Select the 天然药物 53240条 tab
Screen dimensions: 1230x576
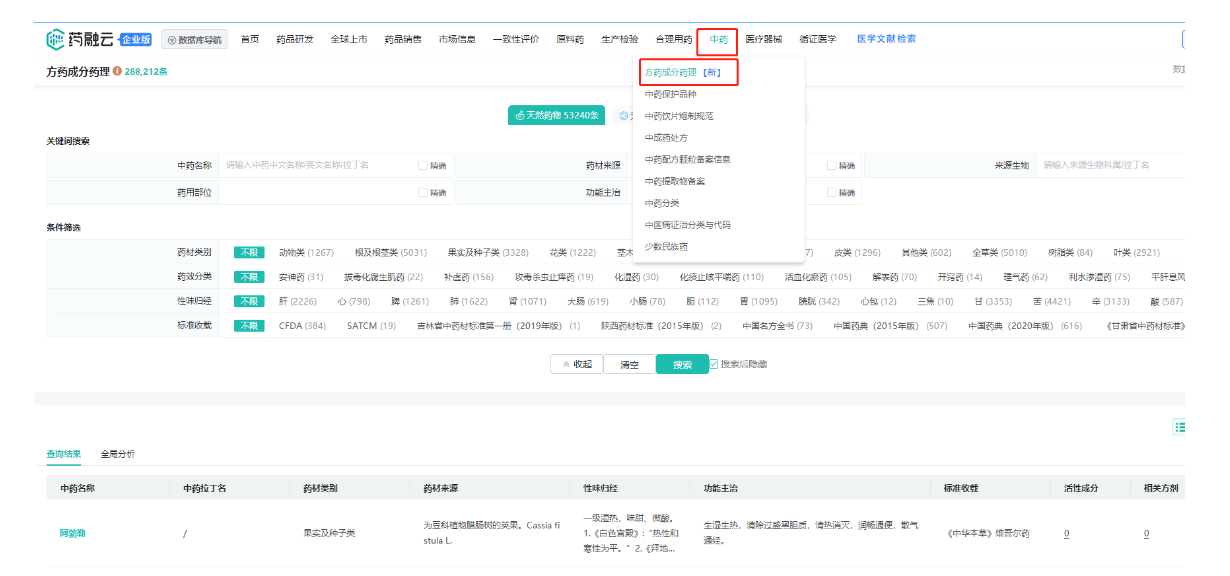point(557,115)
